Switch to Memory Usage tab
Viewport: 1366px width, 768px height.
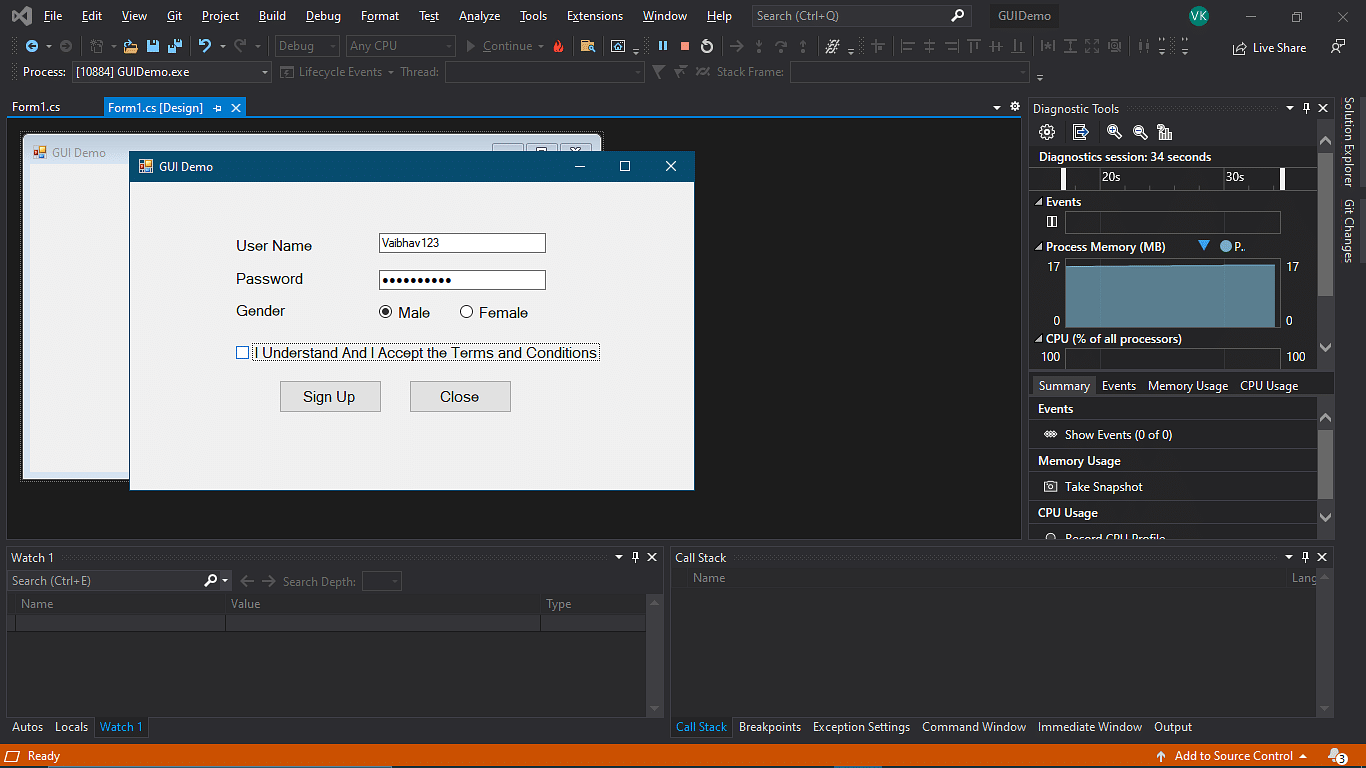1188,386
